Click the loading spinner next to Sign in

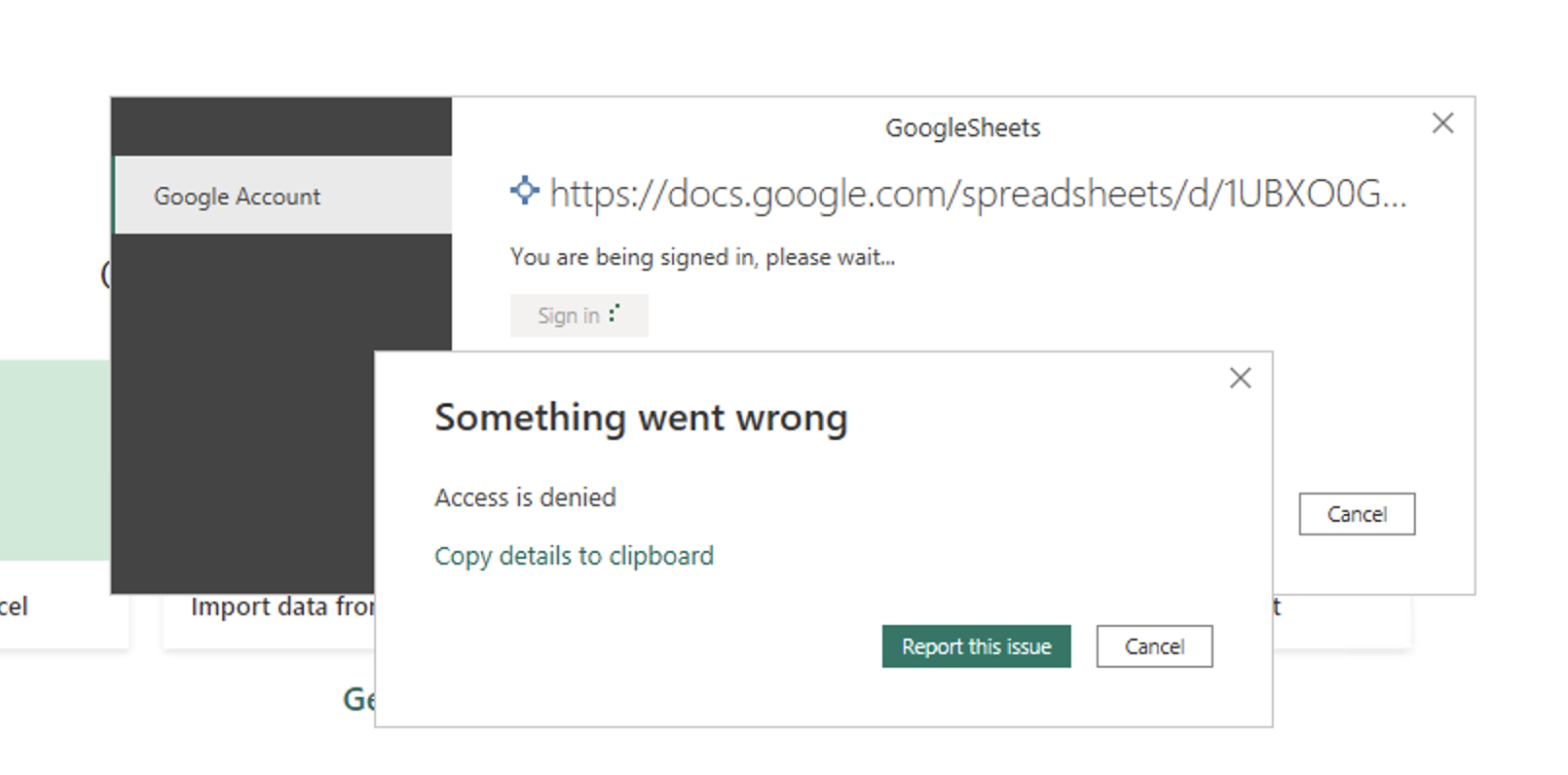[614, 314]
